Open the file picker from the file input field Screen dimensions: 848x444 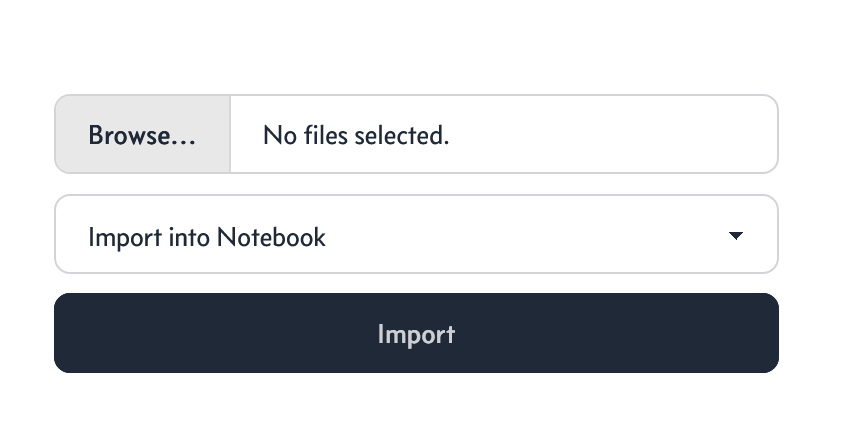click(x=416, y=134)
